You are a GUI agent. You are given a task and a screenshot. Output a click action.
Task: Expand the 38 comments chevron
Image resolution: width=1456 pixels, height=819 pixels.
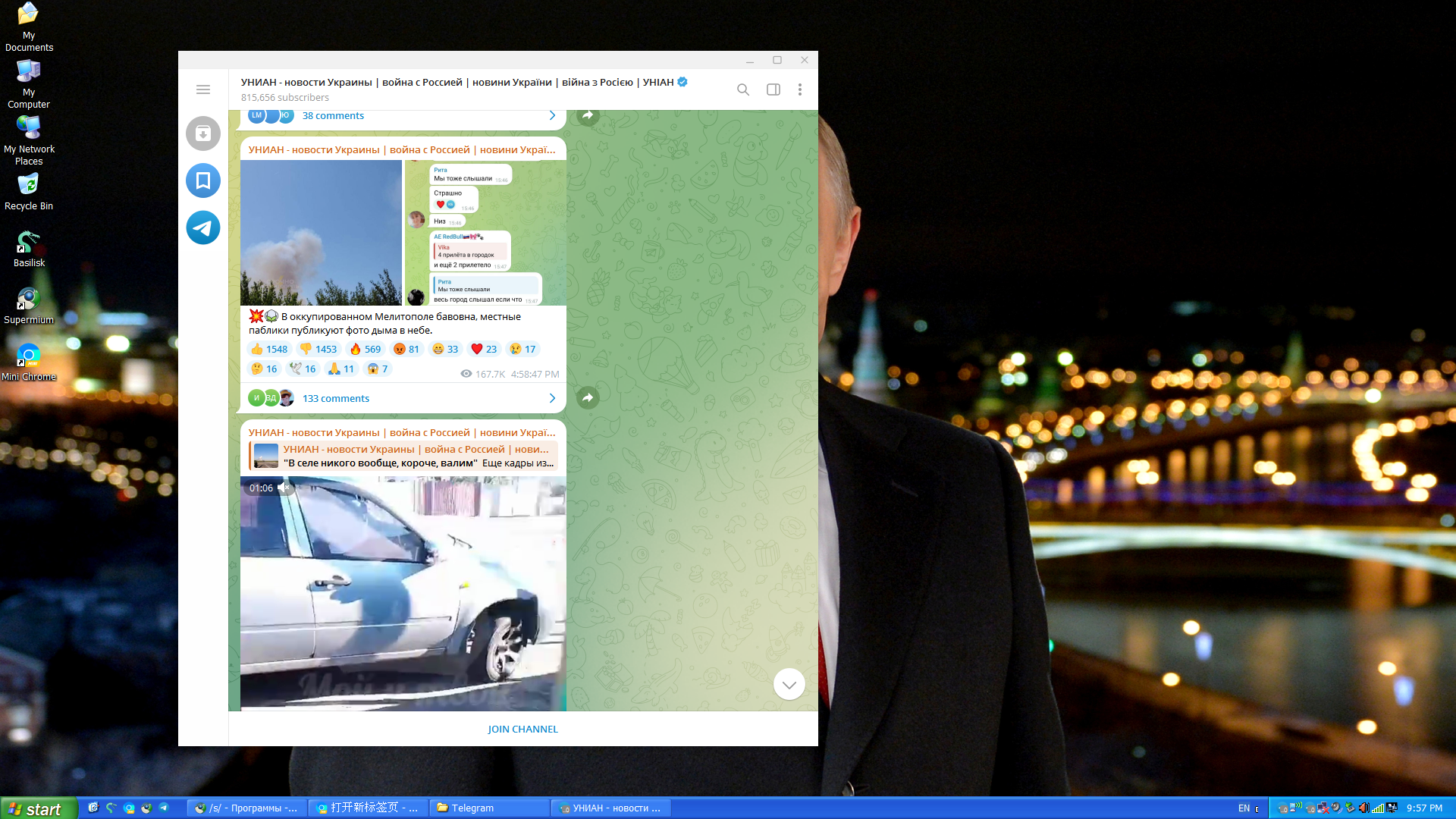point(551,115)
